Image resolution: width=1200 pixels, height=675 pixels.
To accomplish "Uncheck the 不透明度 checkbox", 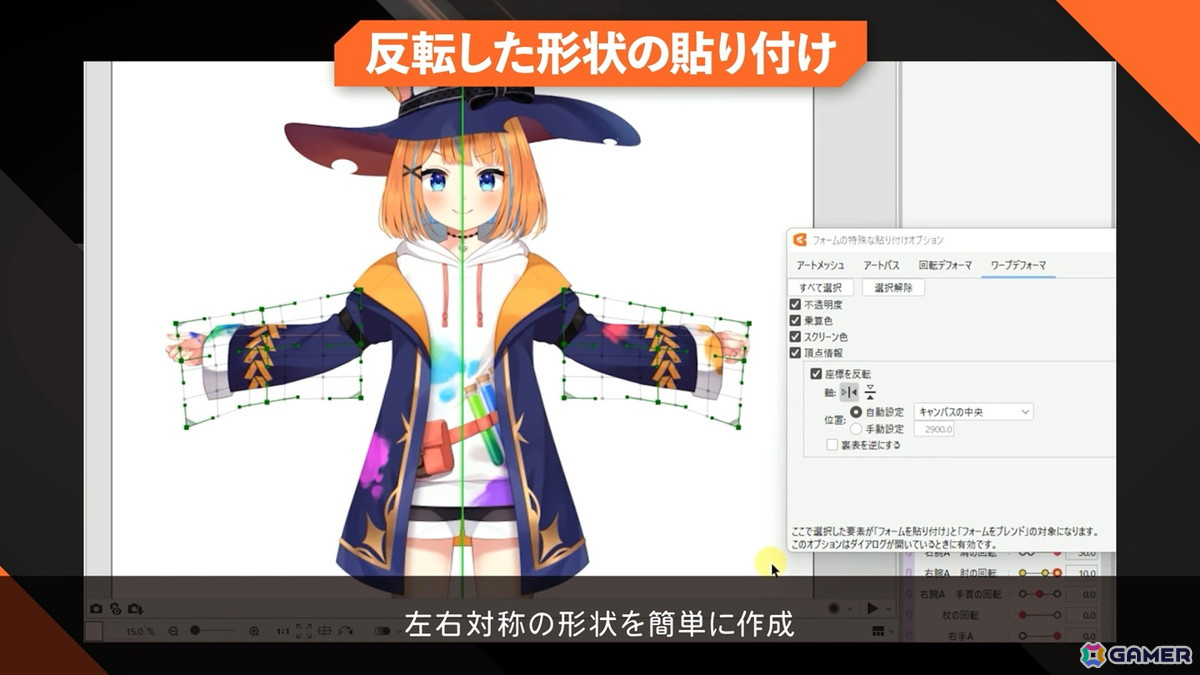I will pyautogui.click(x=795, y=305).
